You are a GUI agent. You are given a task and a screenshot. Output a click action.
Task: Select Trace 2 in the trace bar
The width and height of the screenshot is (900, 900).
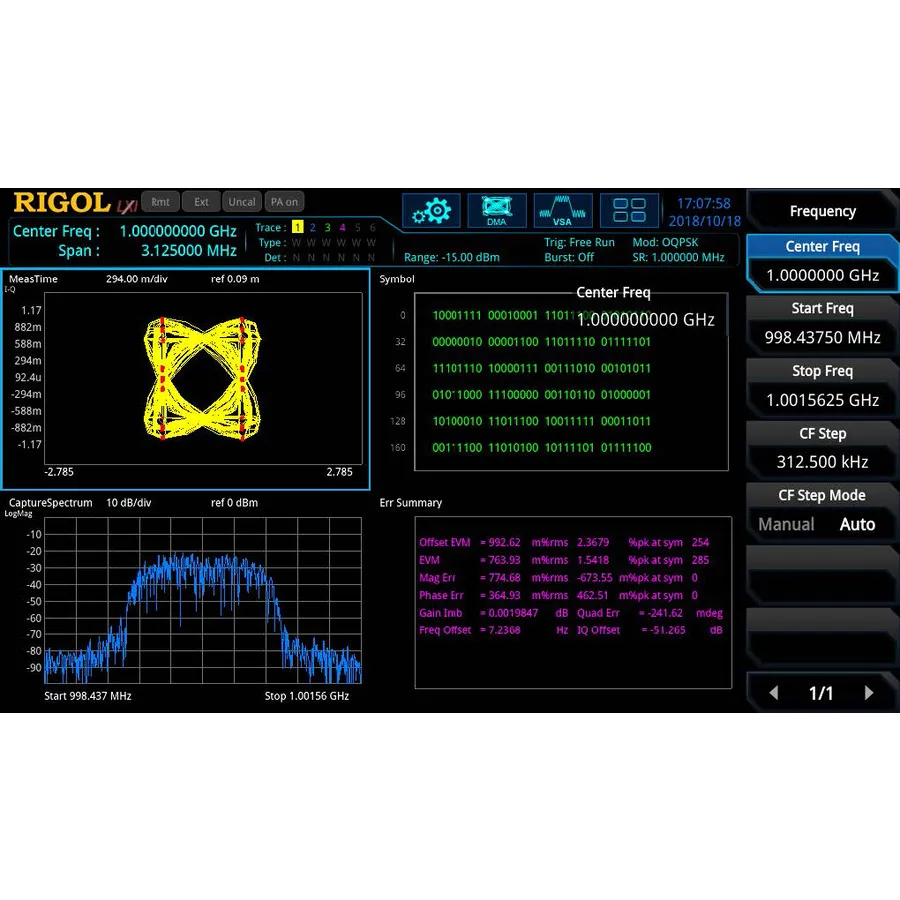(312, 227)
